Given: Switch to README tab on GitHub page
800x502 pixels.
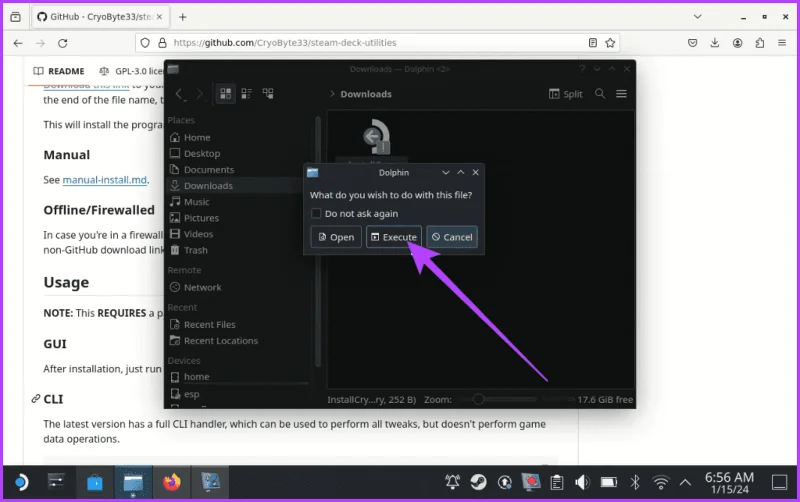Looking at the screenshot, I should point(59,71).
